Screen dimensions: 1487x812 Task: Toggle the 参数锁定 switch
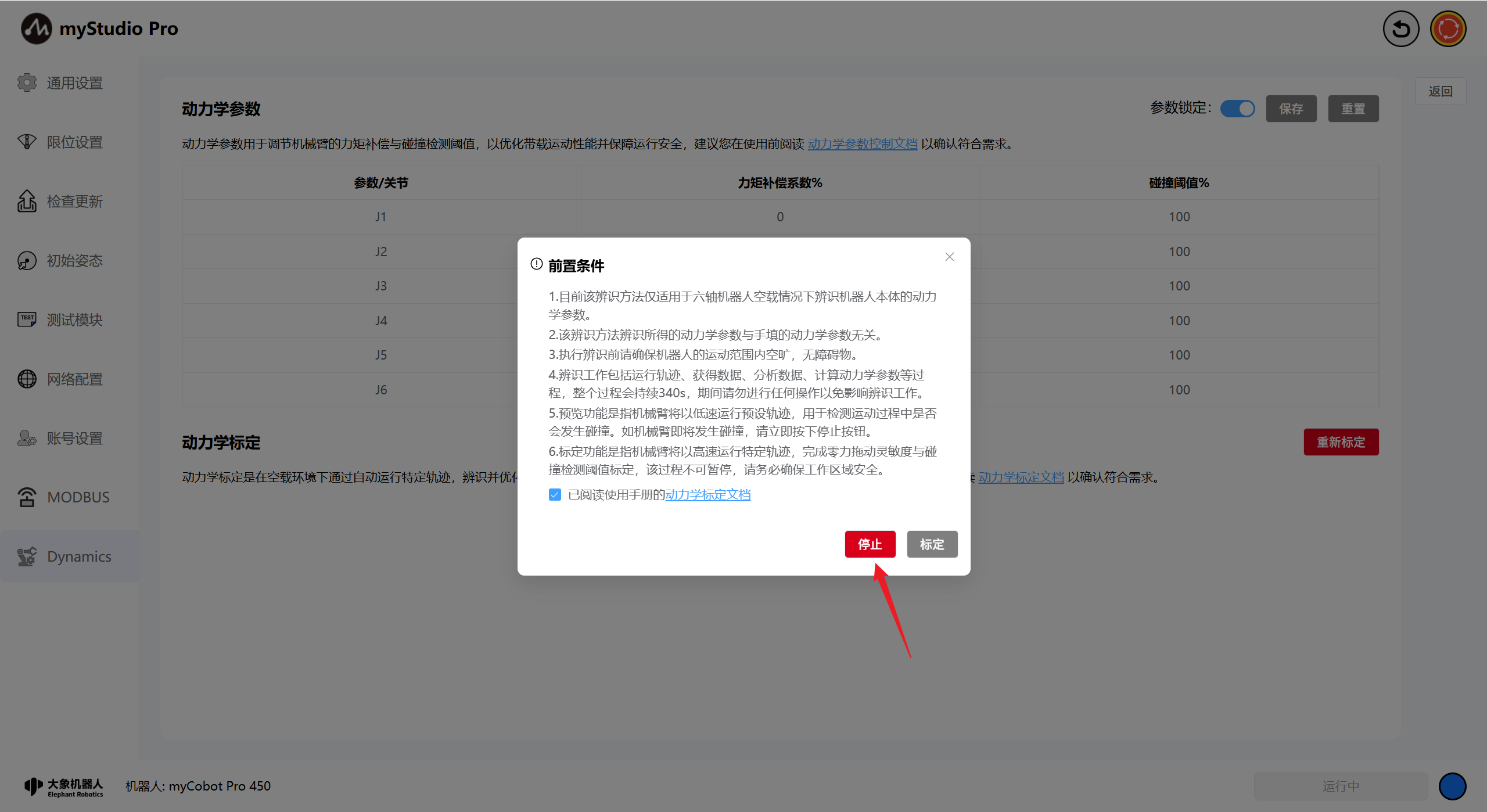pyautogui.click(x=1237, y=109)
